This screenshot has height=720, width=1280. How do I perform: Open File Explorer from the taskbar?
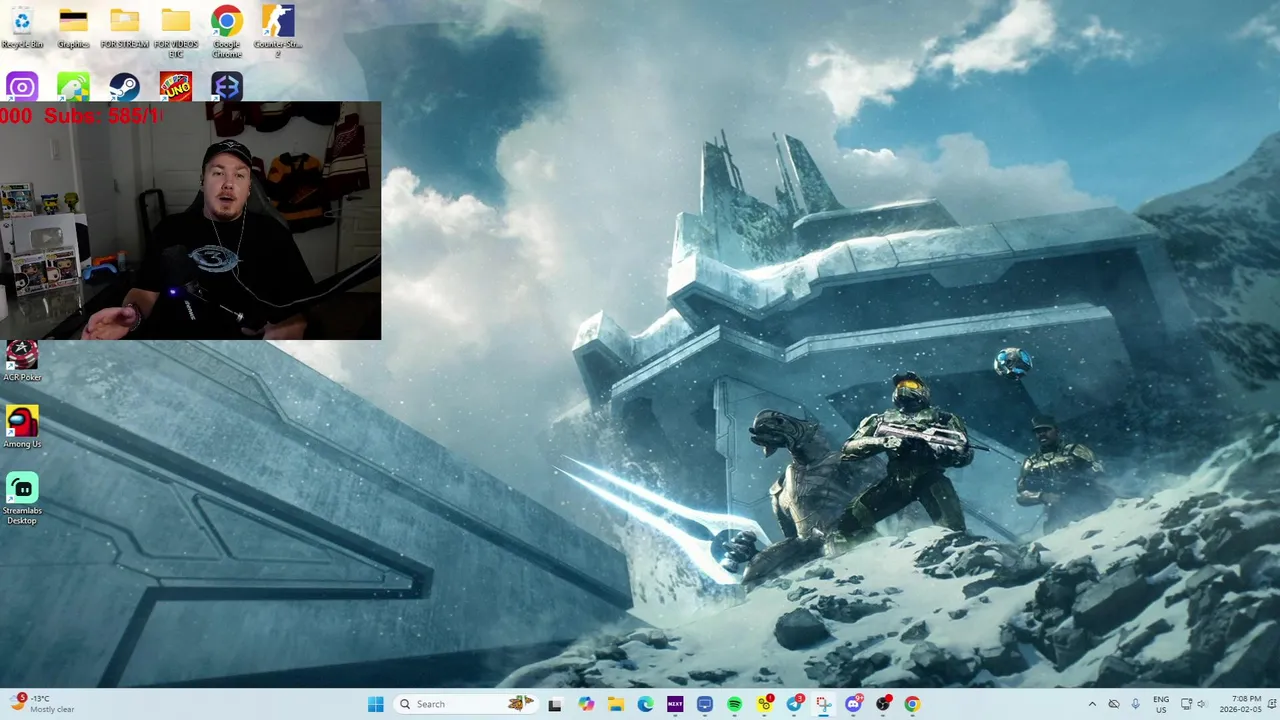[616, 704]
